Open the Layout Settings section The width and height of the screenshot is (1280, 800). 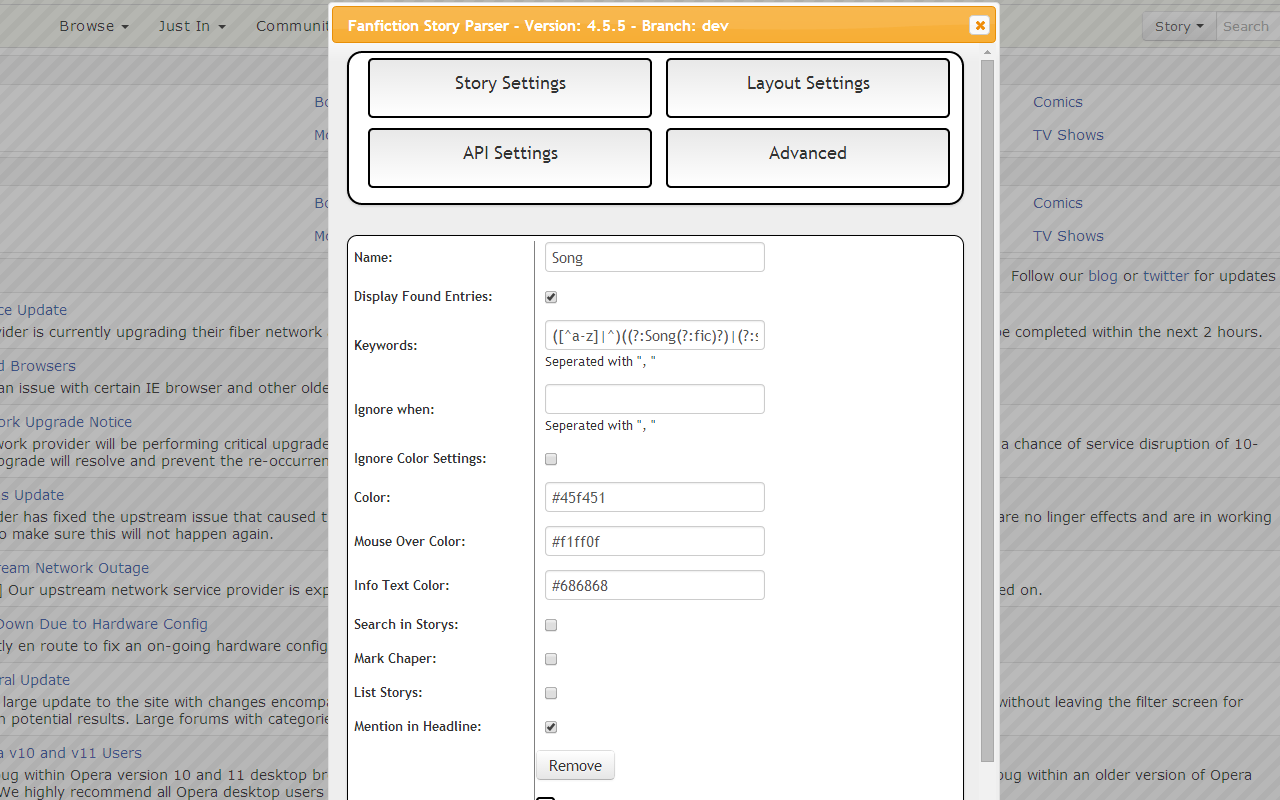808,88
